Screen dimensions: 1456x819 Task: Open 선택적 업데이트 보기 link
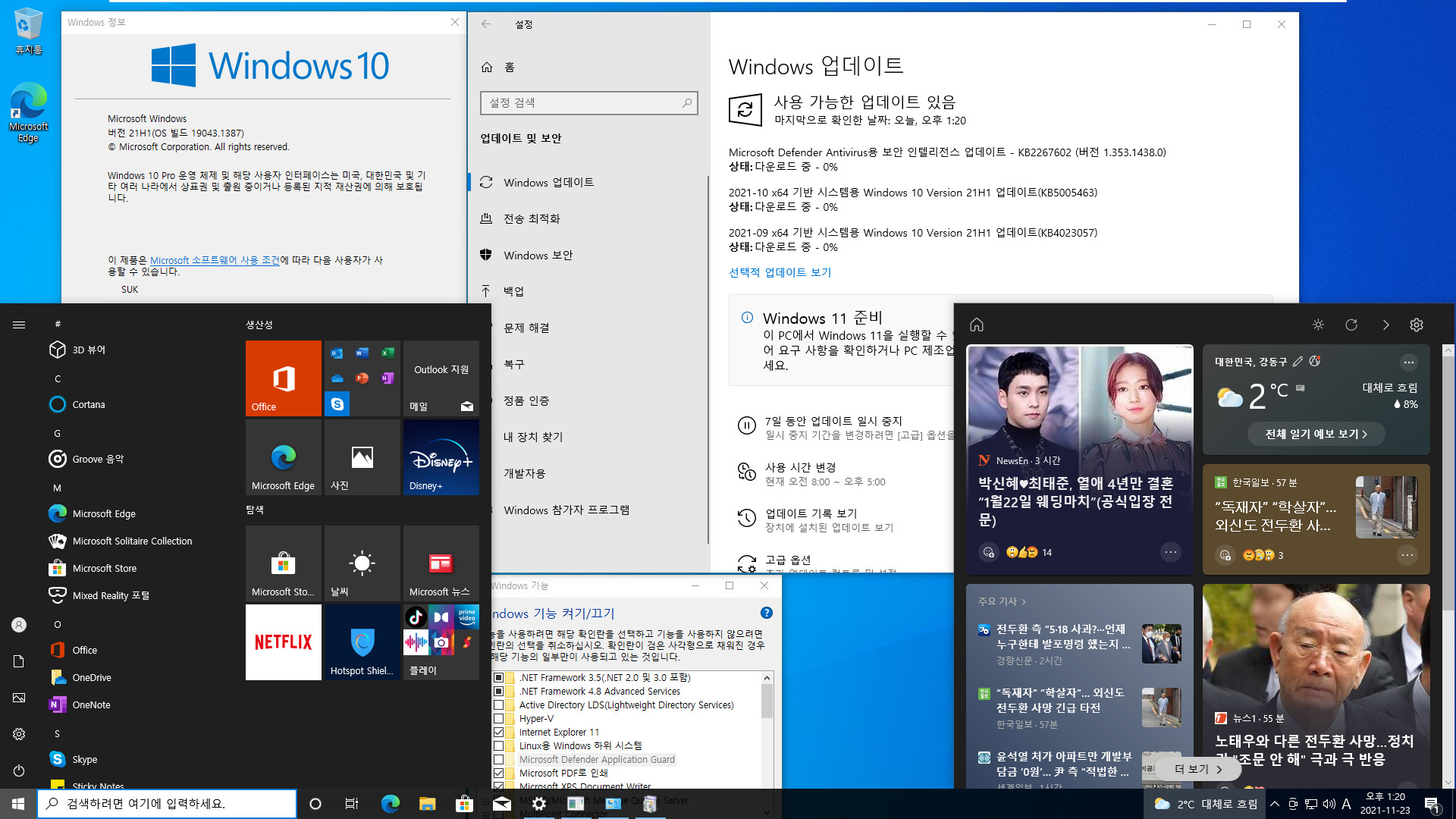pos(780,272)
